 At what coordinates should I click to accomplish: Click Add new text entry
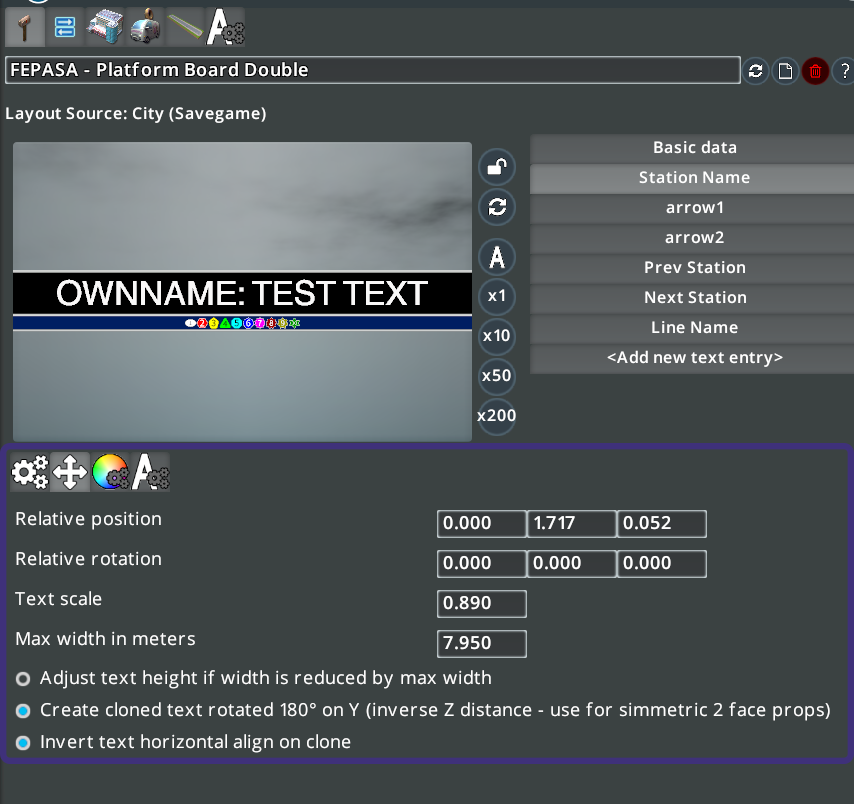pyautogui.click(x=692, y=357)
